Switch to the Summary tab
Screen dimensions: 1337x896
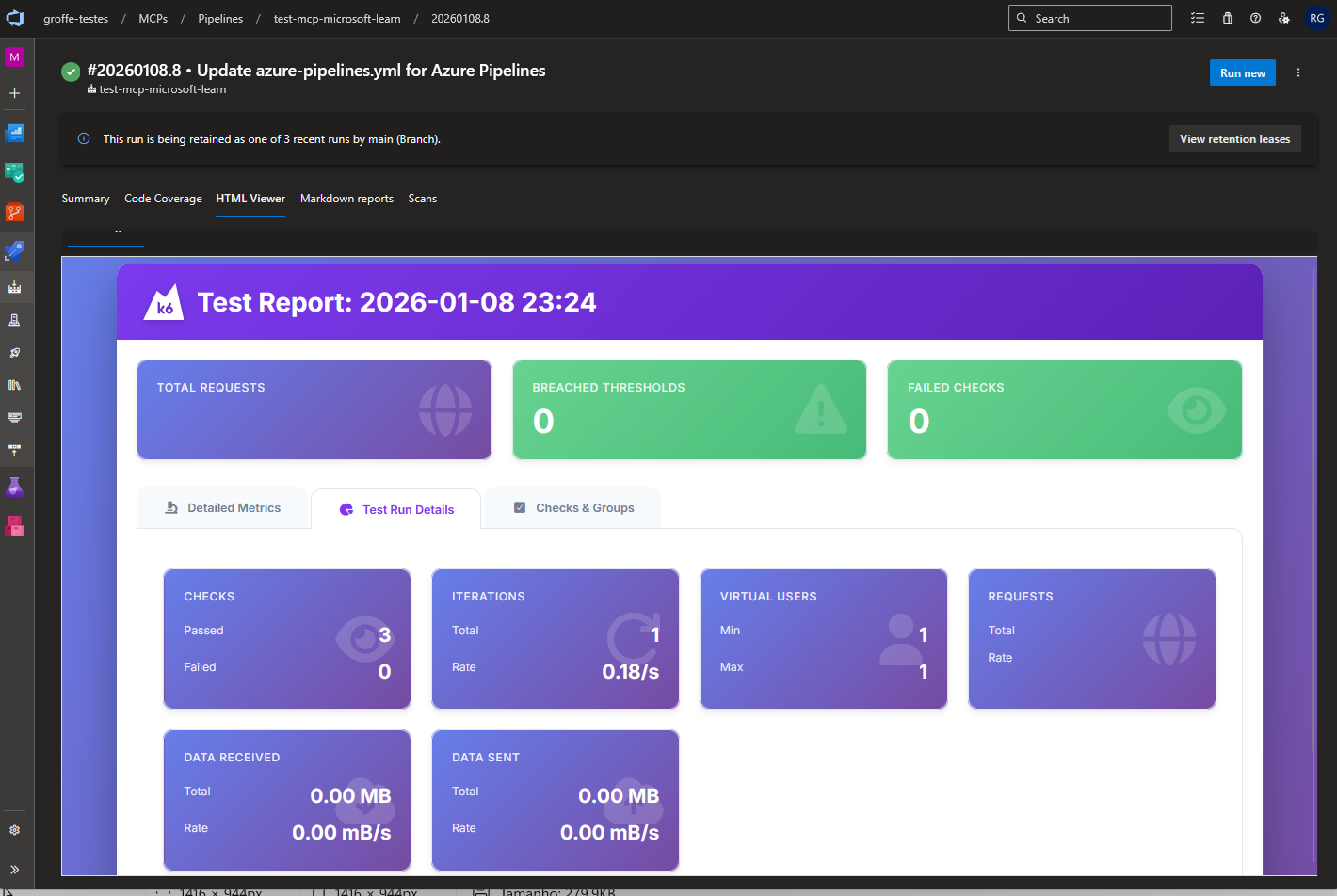(x=86, y=199)
